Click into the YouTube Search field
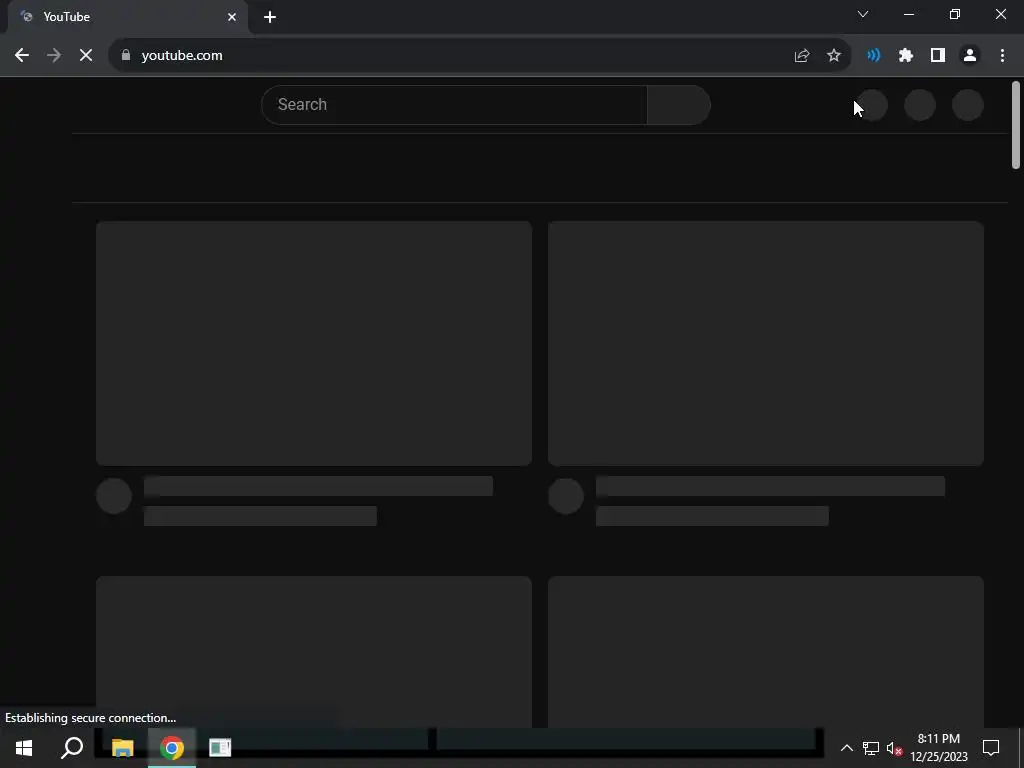 click(454, 104)
